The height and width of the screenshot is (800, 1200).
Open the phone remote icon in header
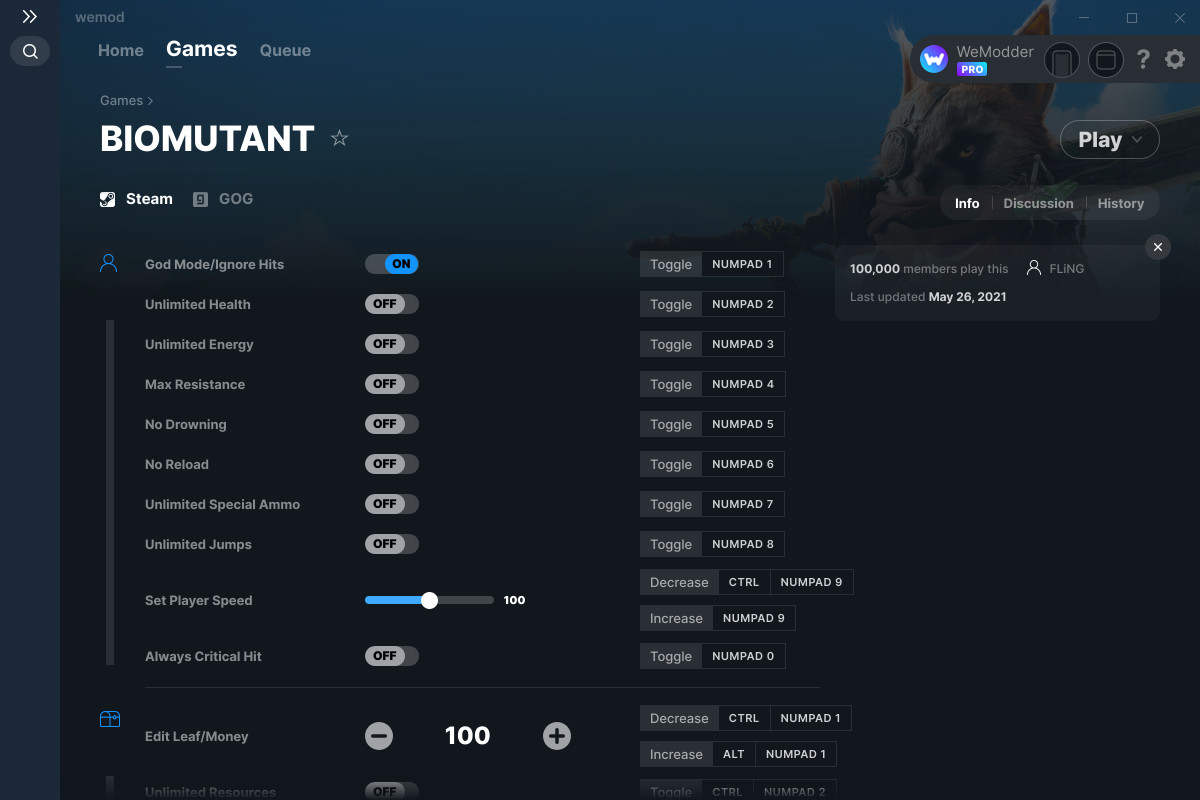pyautogui.click(x=1062, y=60)
